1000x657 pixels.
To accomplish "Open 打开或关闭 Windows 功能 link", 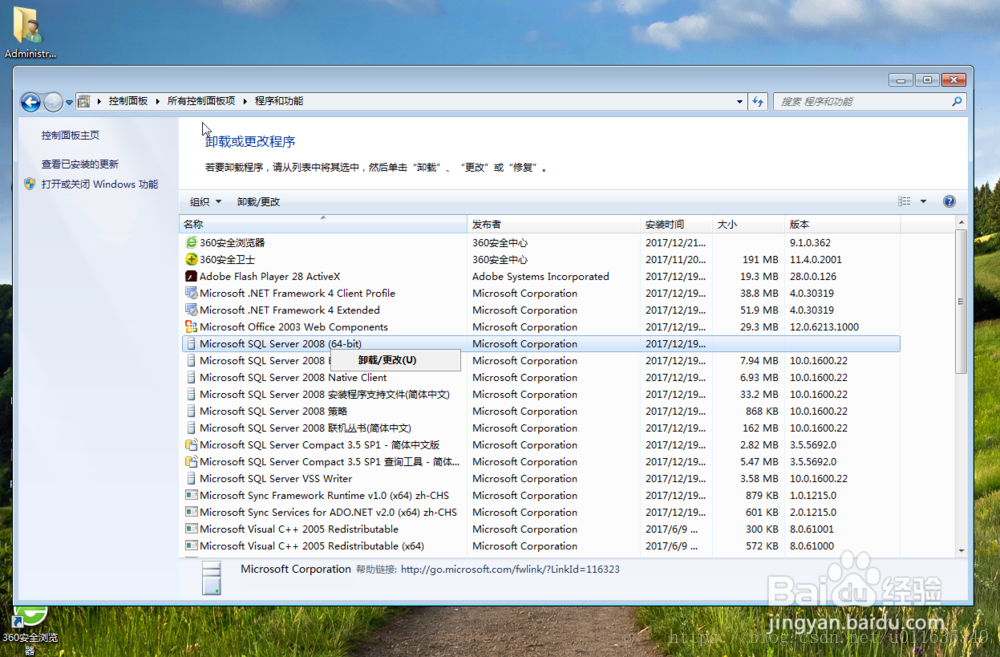I will (99, 184).
